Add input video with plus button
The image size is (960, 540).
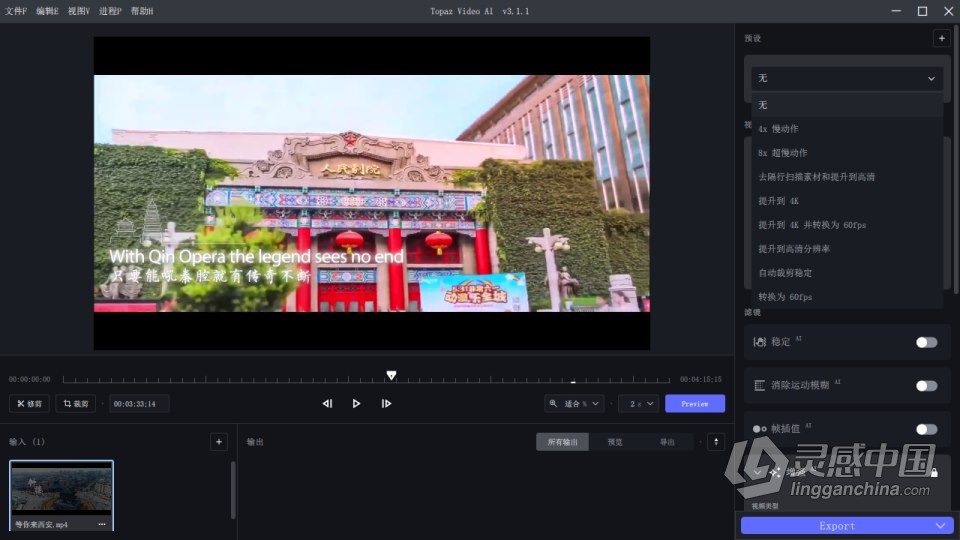[219, 441]
